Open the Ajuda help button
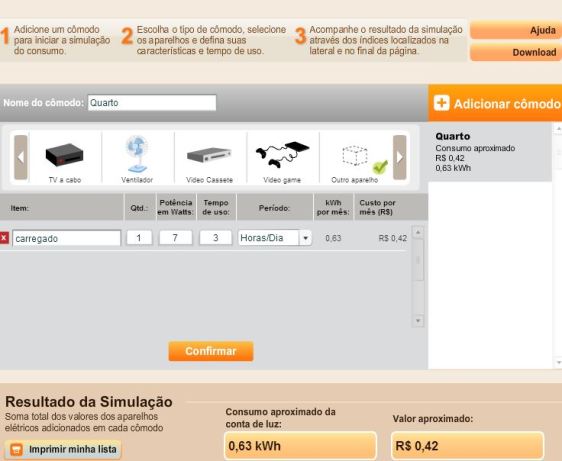This screenshot has height=461, width=562. tap(516, 30)
